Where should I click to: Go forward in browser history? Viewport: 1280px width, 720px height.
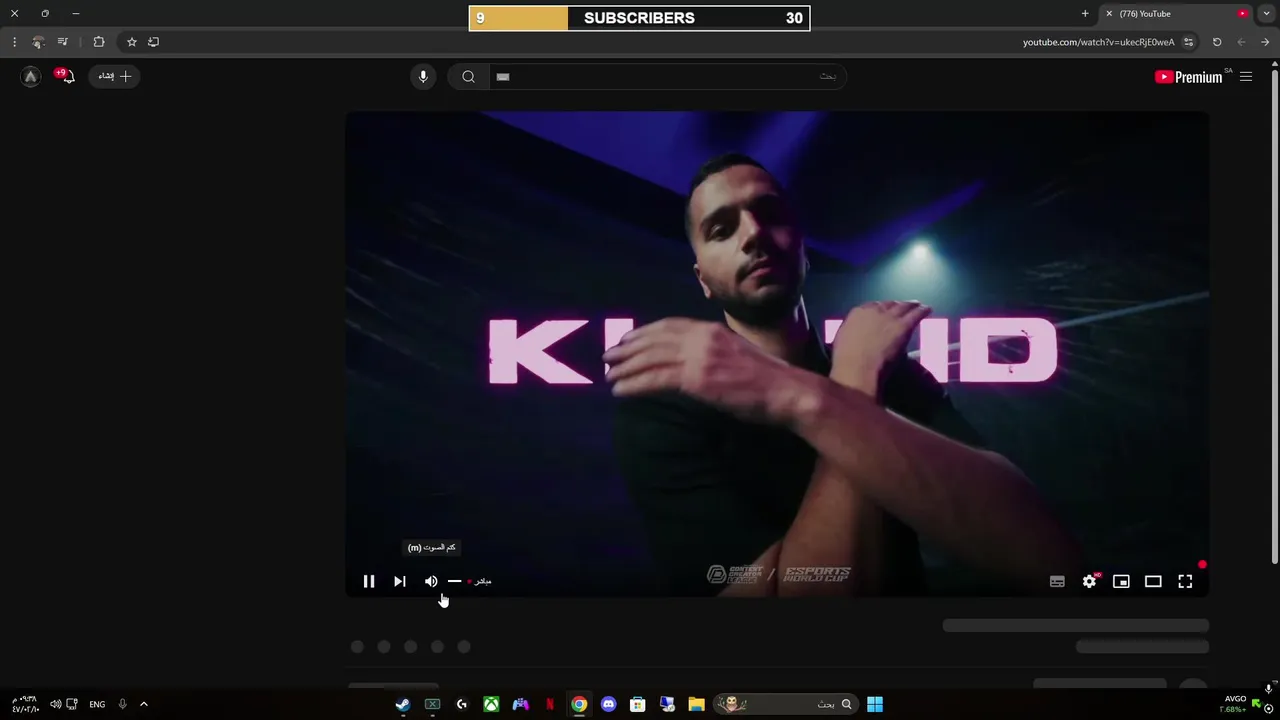[1241, 42]
